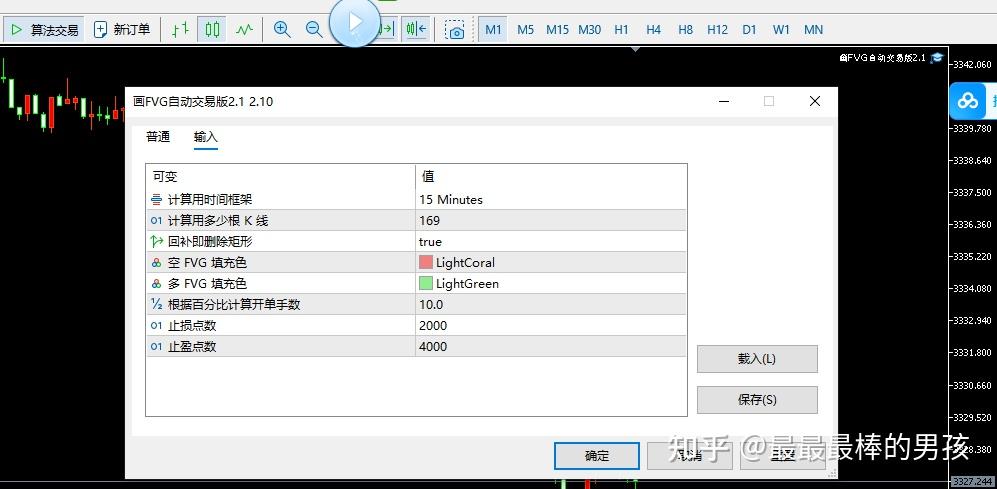Viewport: 997px width, 489px height.
Task: Zoom in with the magnifier plus icon
Action: (x=282, y=29)
